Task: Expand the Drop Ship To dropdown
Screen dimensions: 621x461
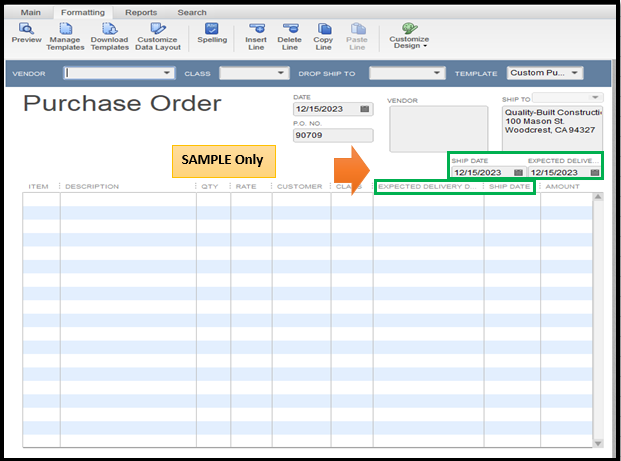Action: coord(436,73)
